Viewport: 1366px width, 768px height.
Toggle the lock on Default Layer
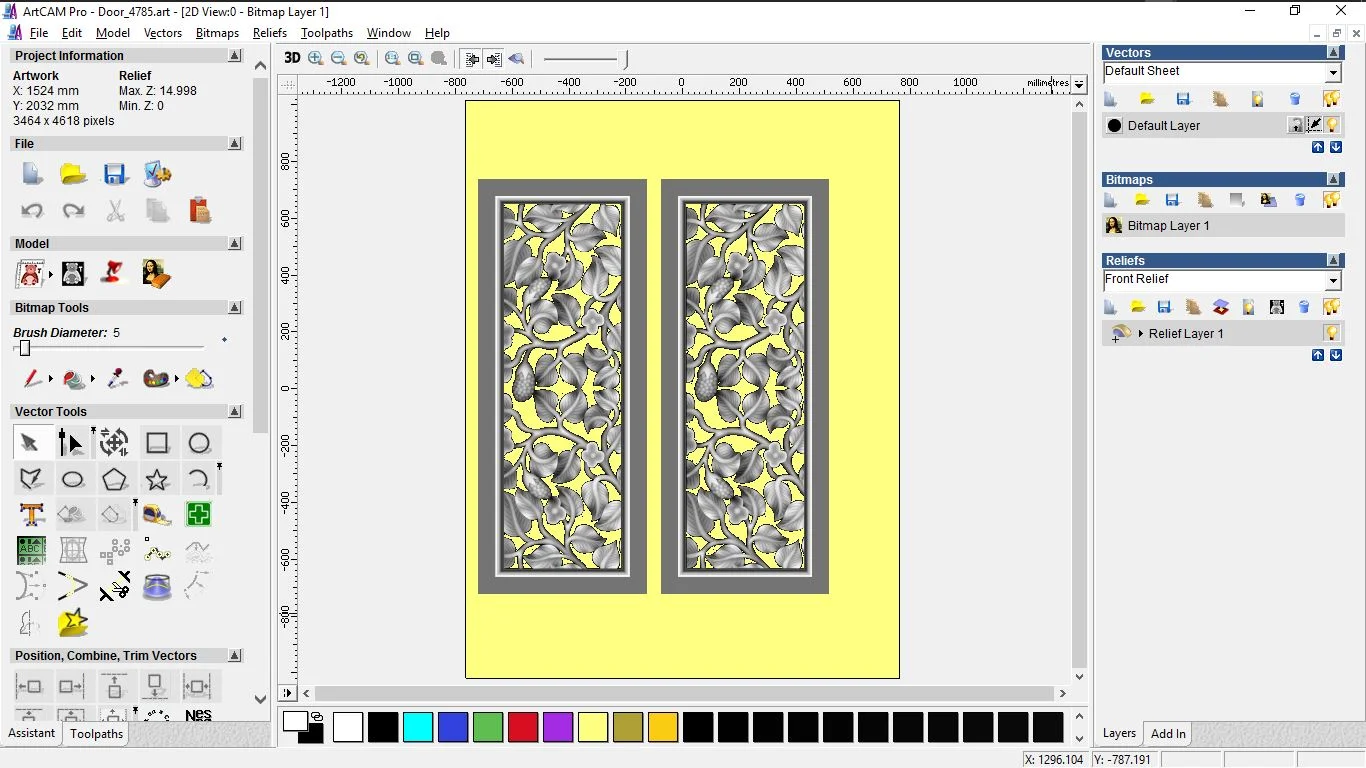click(1296, 125)
